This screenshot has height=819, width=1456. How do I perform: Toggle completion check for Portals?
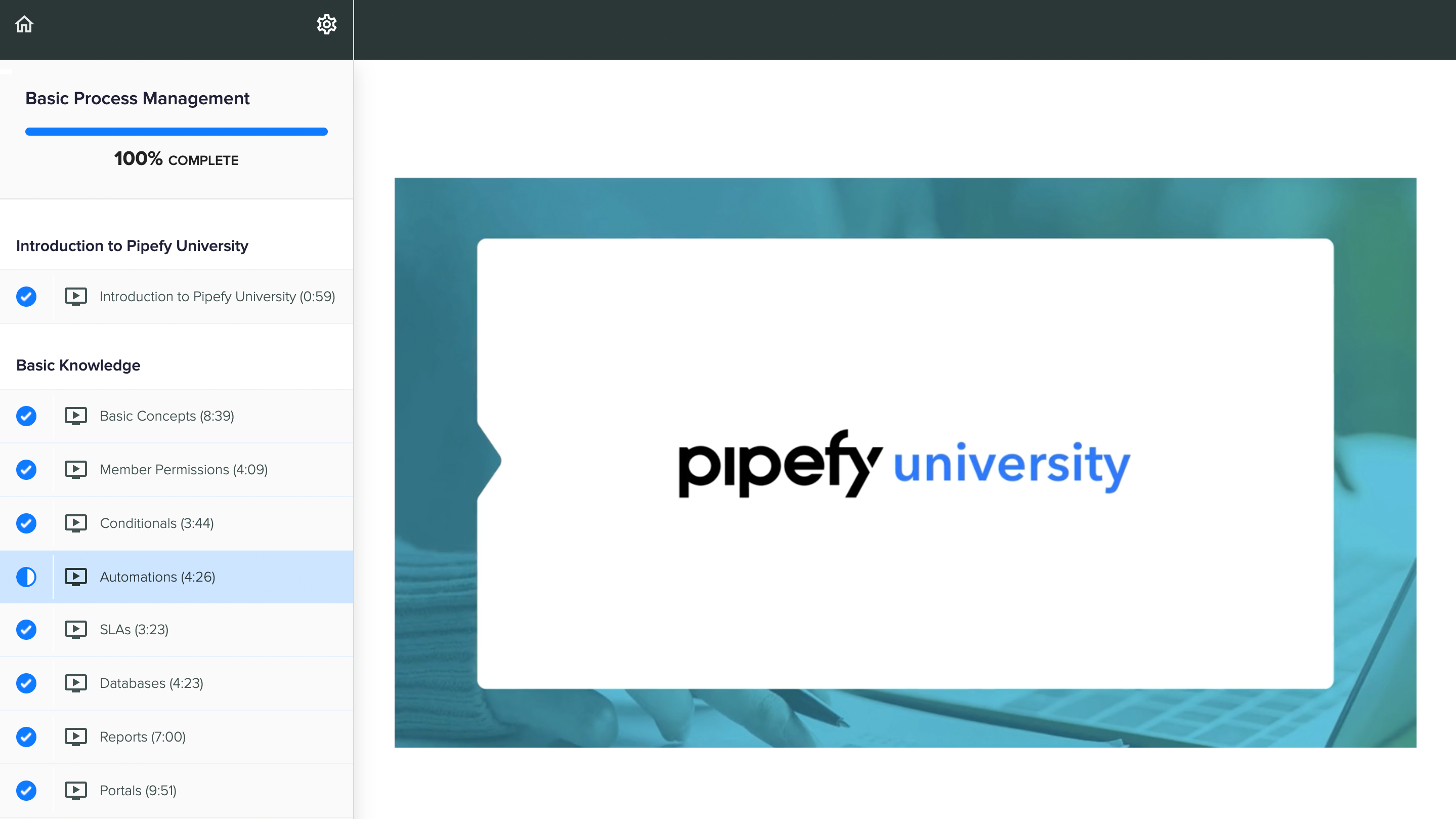(x=26, y=791)
